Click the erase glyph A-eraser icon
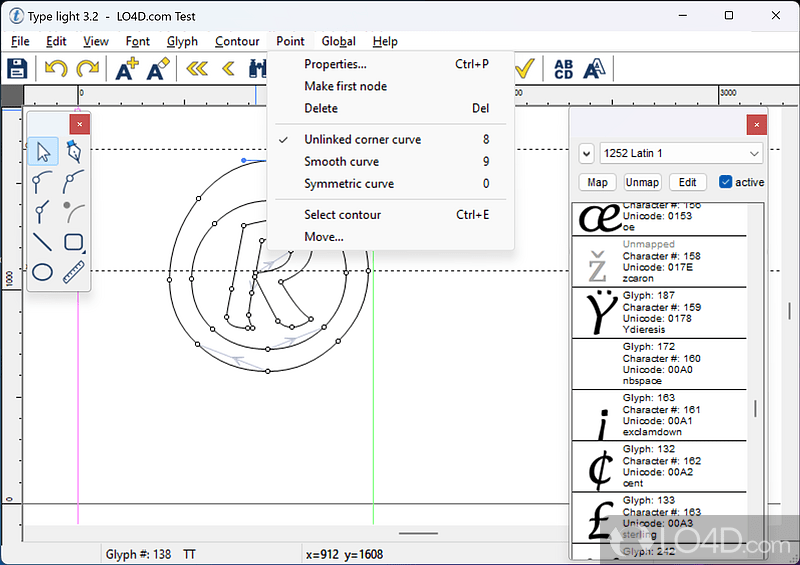 click(x=158, y=68)
